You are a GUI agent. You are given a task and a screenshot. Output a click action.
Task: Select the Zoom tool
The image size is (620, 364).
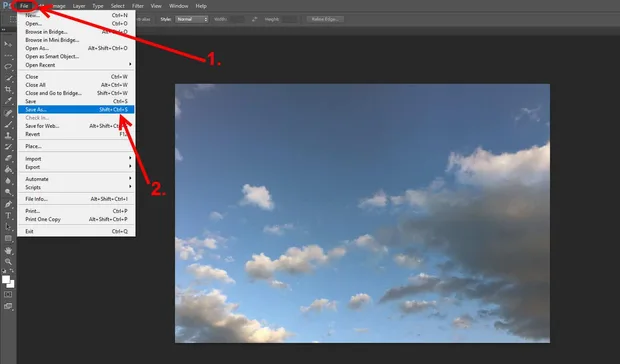(8, 262)
